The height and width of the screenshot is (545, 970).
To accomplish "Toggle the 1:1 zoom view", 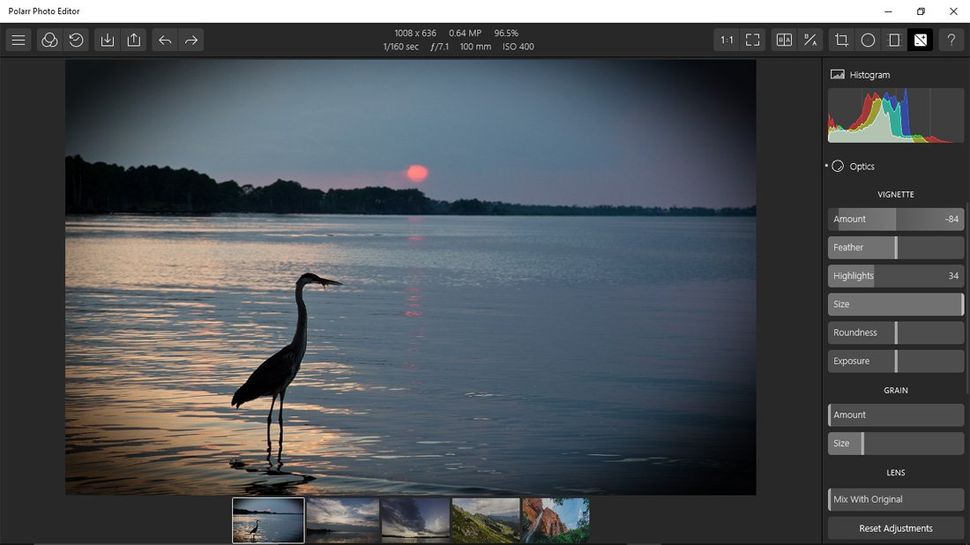I will (x=727, y=40).
